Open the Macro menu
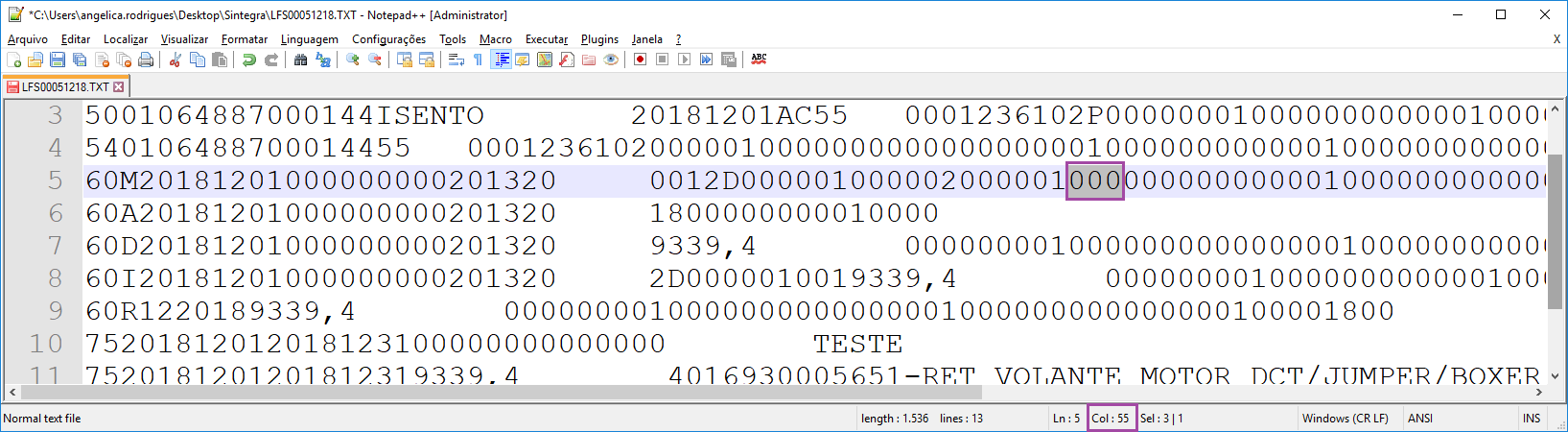 pyautogui.click(x=496, y=39)
